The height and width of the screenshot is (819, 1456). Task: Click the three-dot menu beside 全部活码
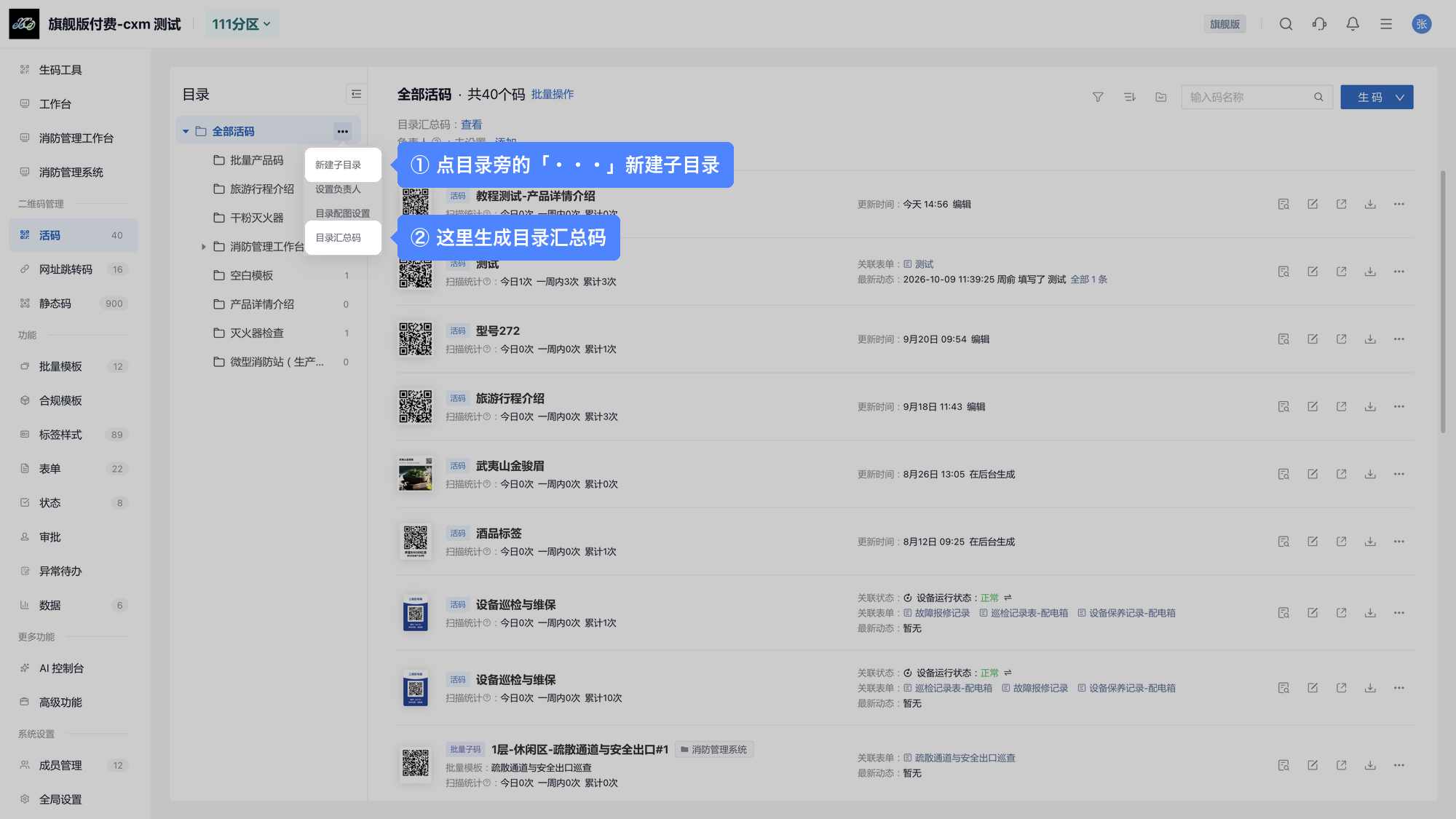tap(342, 132)
